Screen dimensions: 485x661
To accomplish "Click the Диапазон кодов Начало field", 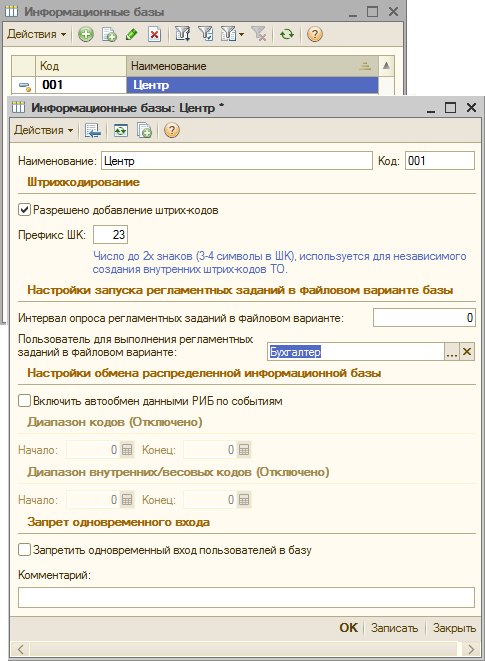I will (93, 450).
